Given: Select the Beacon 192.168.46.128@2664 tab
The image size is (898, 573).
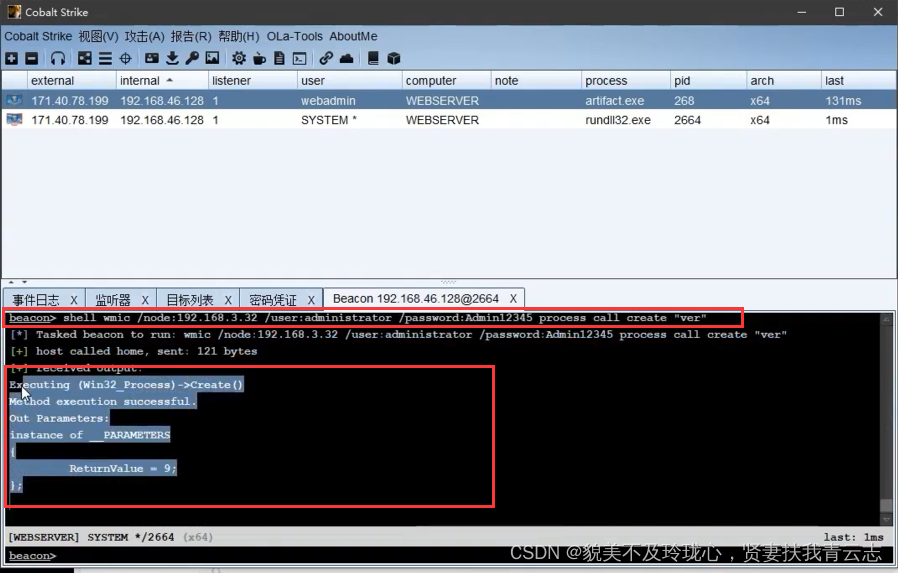Looking at the screenshot, I should [x=416, y=299].
